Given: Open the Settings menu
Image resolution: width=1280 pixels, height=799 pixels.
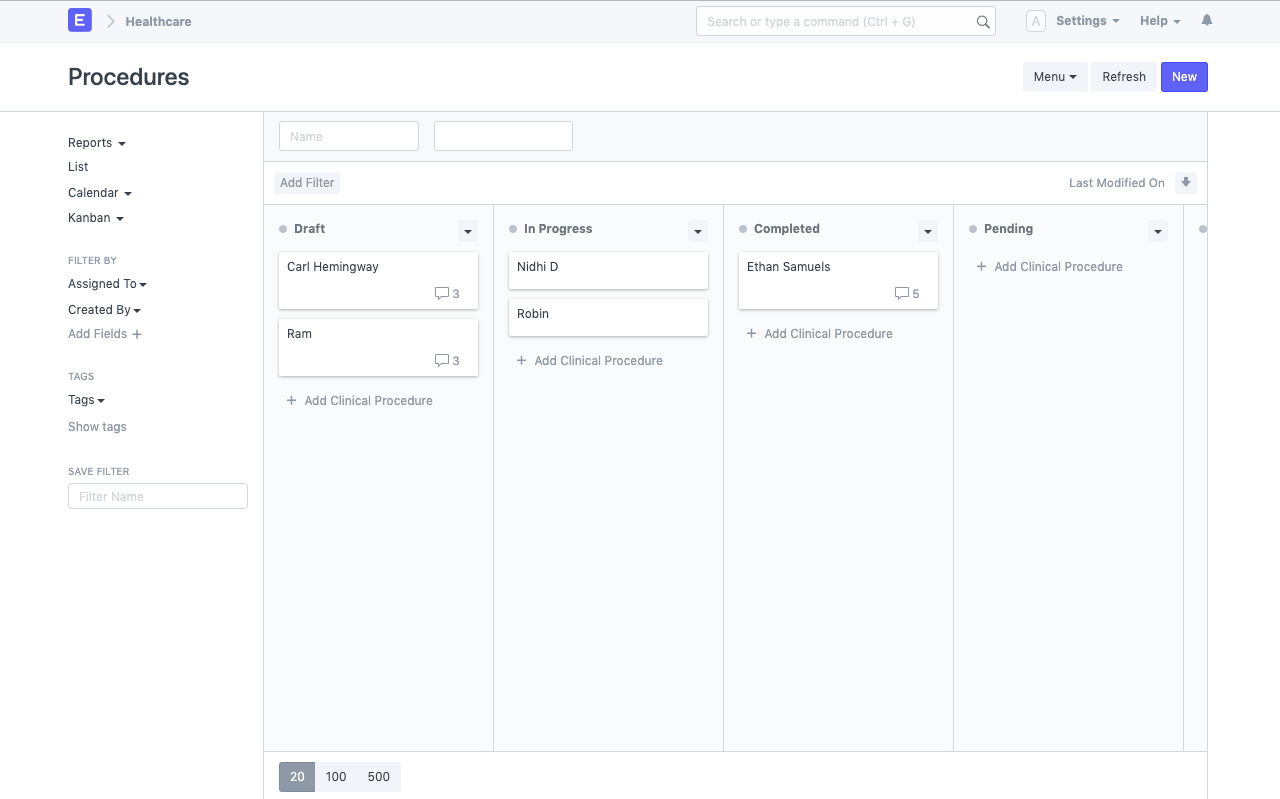Looking at the screenshot, I should point(1087,21).
